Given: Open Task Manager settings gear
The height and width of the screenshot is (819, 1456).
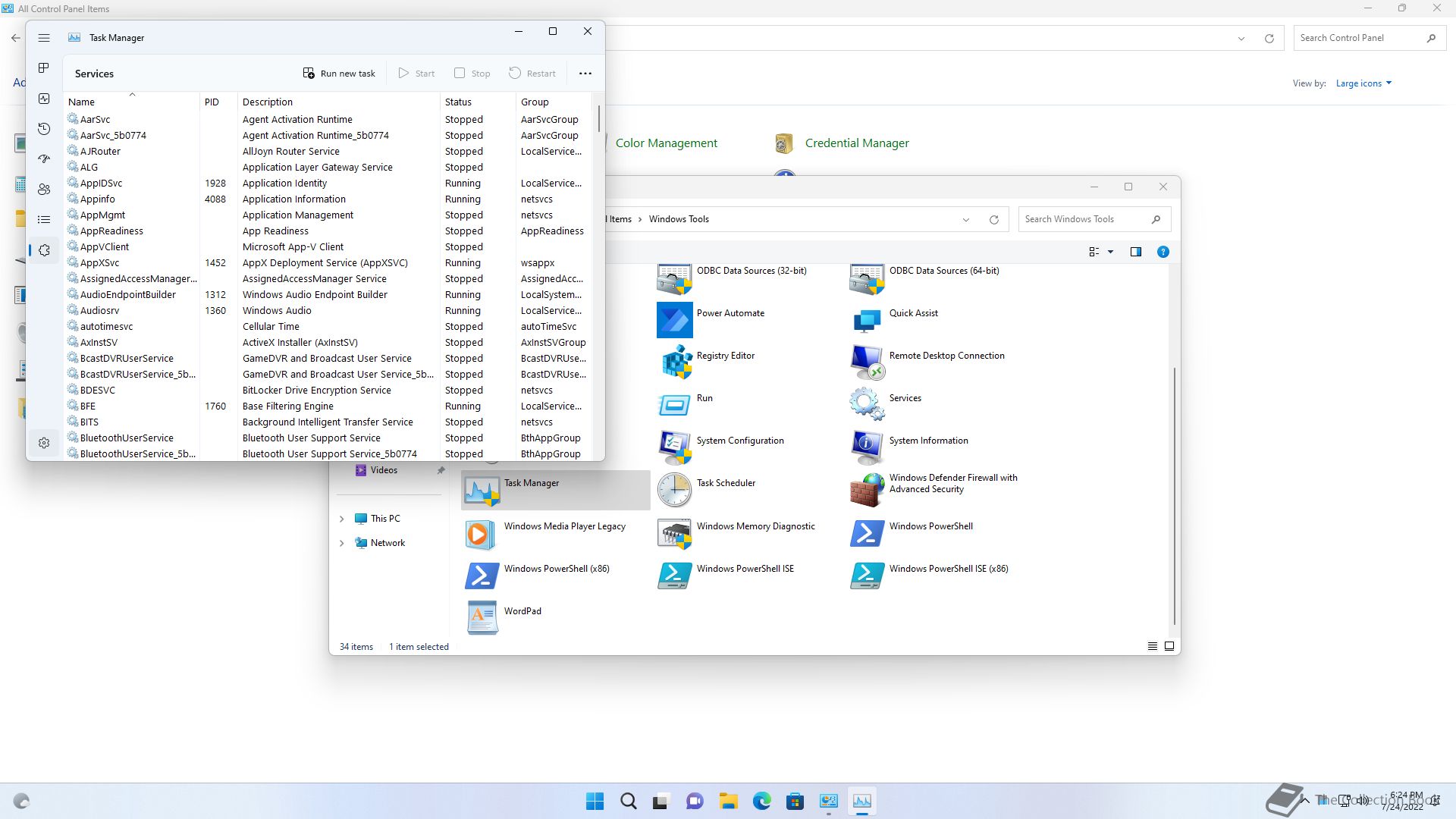Looking at the screenshot, I should 44,443.
